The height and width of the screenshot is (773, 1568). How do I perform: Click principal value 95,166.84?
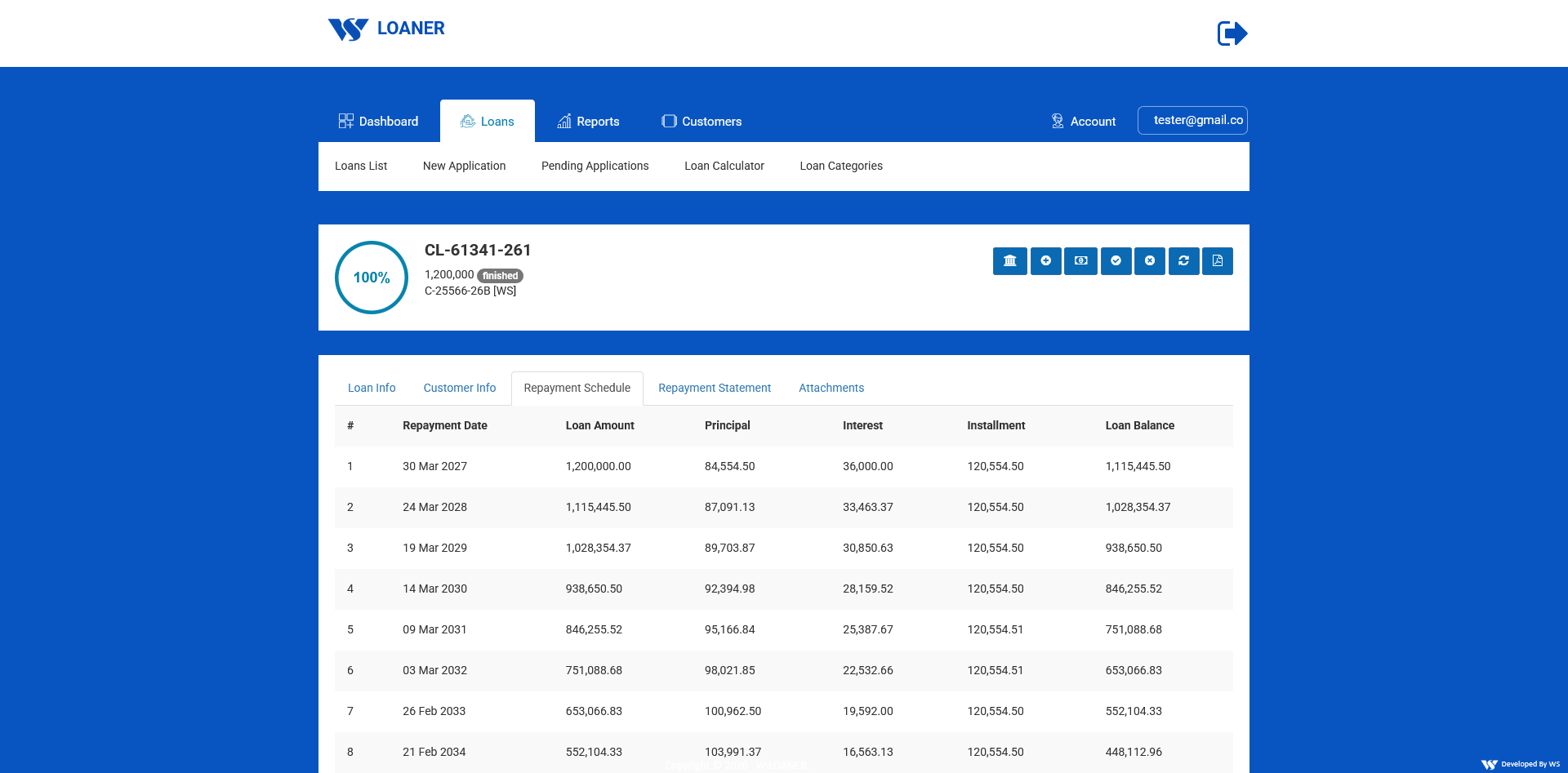[x=730, y=629]
